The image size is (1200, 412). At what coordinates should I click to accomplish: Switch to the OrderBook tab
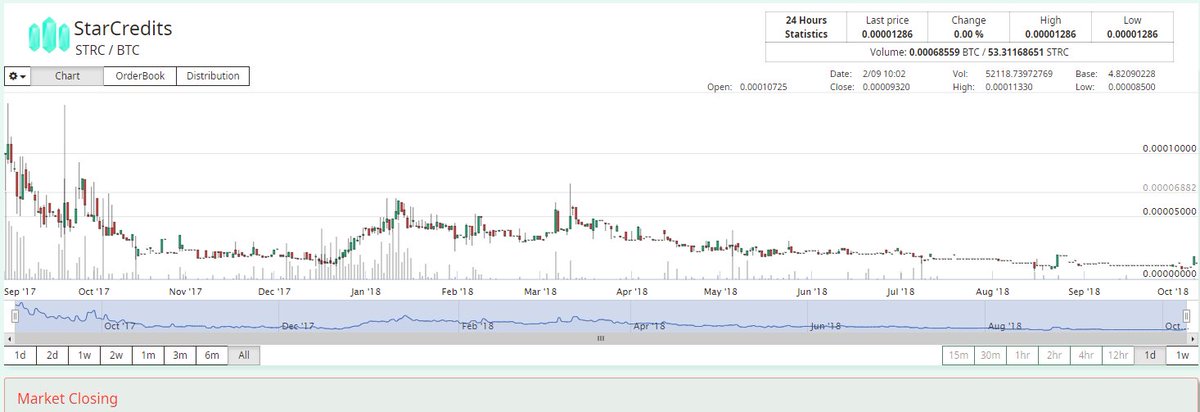click(140, 76)
